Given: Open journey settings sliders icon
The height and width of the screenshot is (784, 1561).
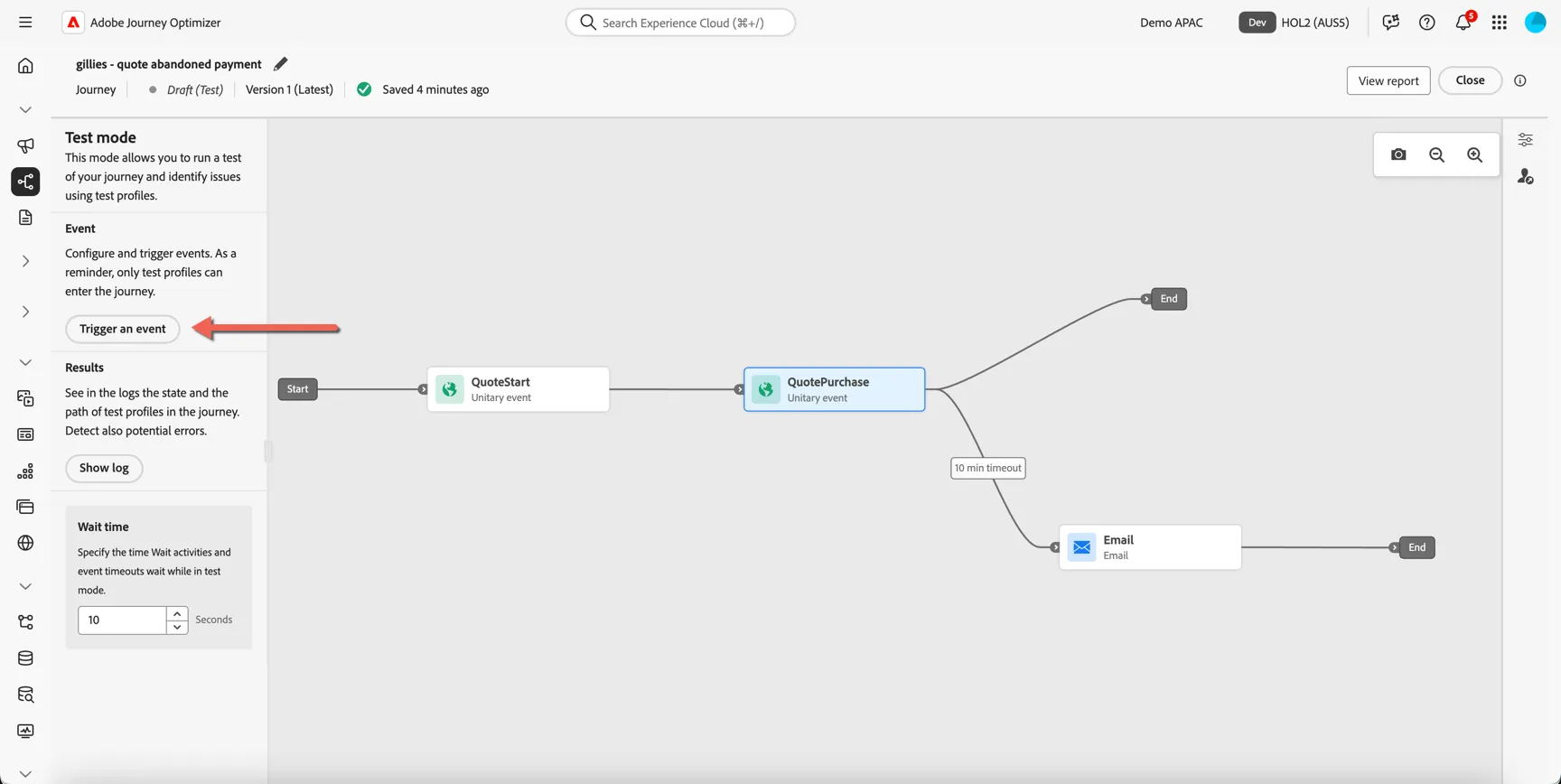Looking at the screenshot, I should coord(1525,140).
